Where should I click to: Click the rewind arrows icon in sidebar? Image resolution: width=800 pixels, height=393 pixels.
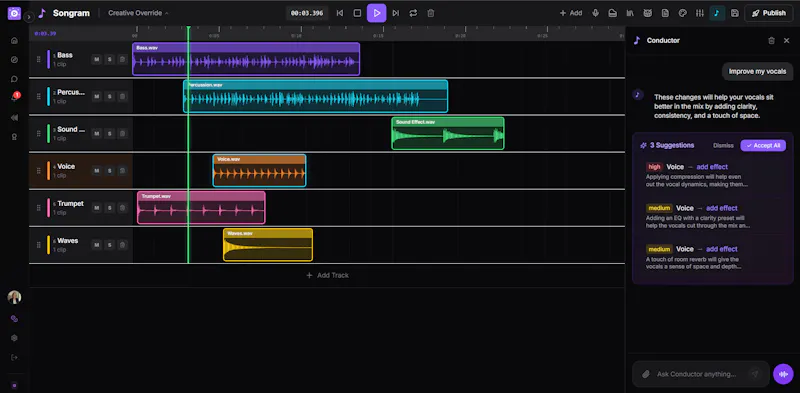(14, 117)
